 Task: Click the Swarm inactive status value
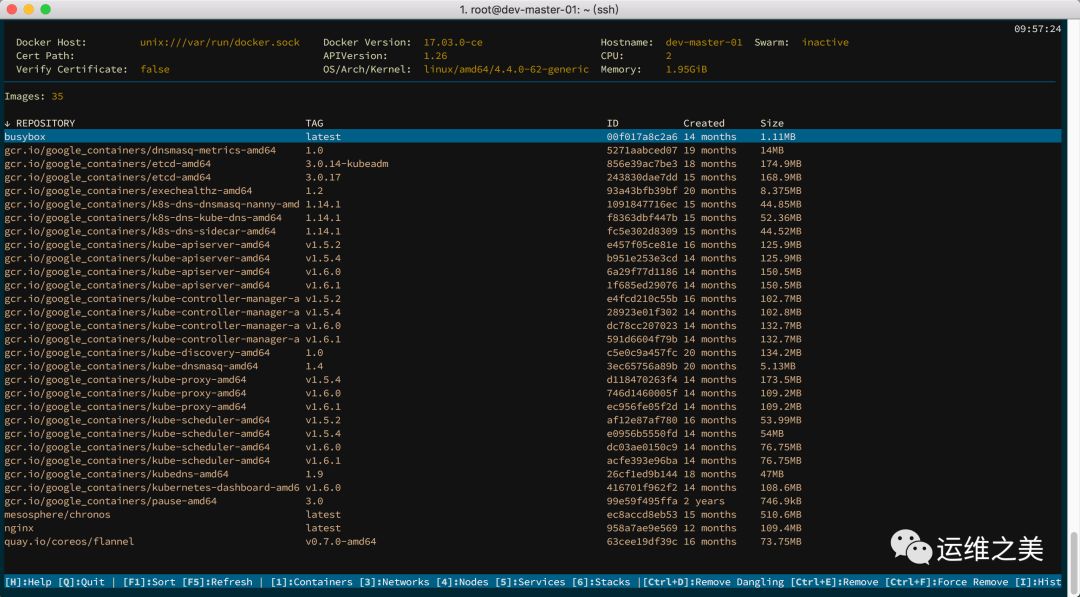(x=825, y=42)
